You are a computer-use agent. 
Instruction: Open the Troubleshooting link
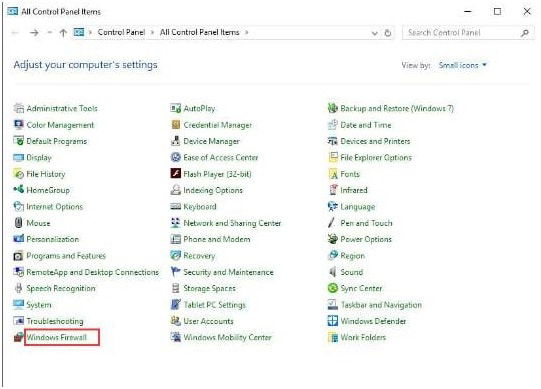click(55, 321)
